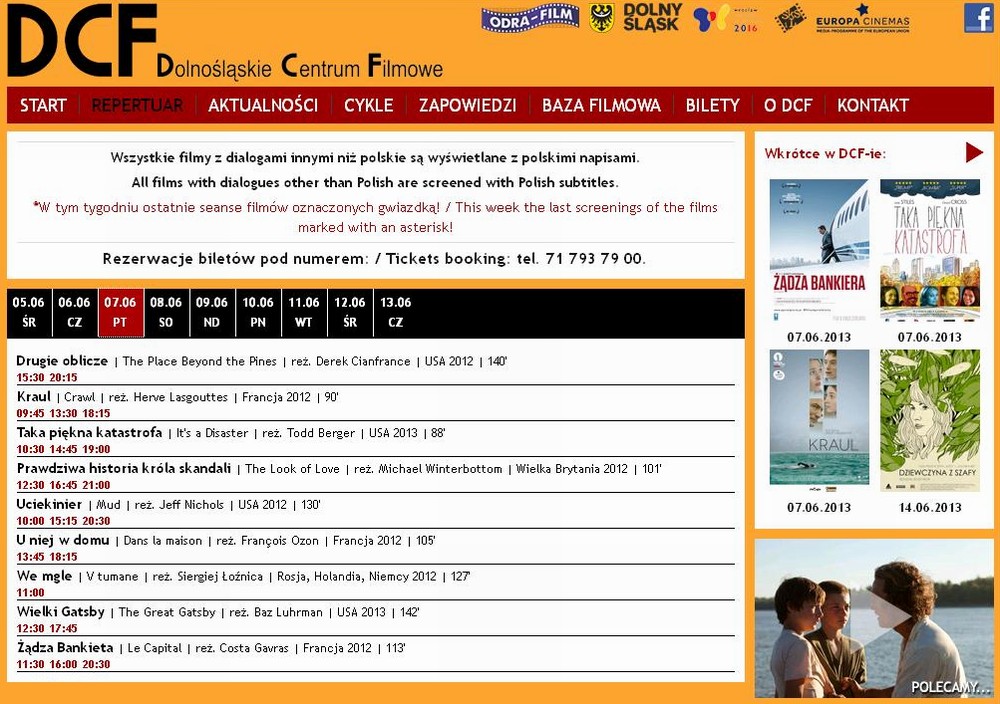Open the Bilety menu page
This screenshot has height=704, width=1000.
(712, 105)
